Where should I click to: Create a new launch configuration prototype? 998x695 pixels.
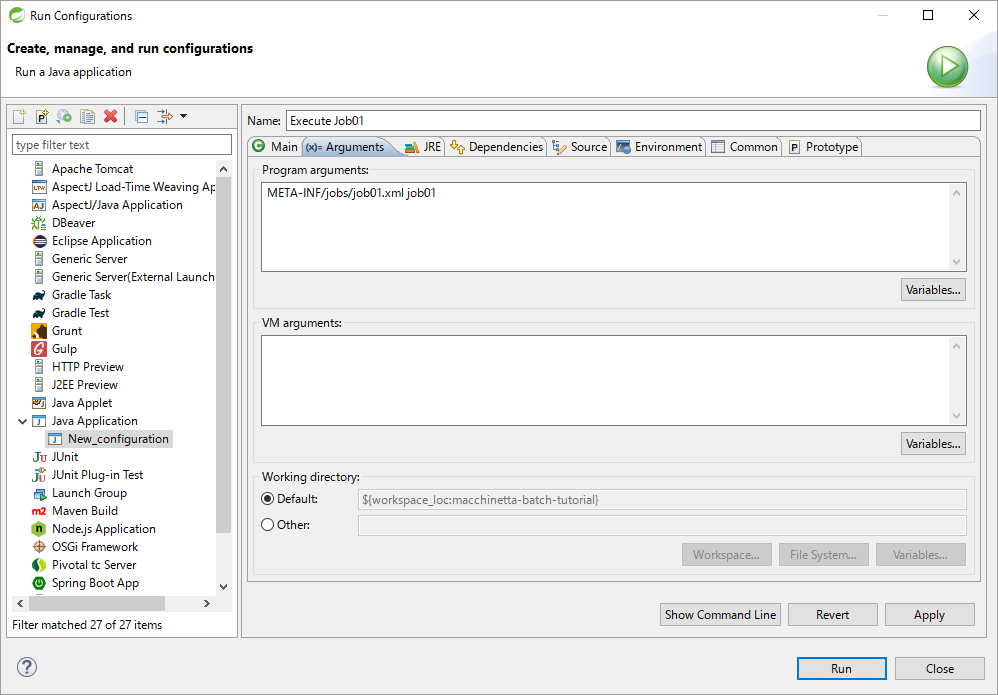click(41, 116)
